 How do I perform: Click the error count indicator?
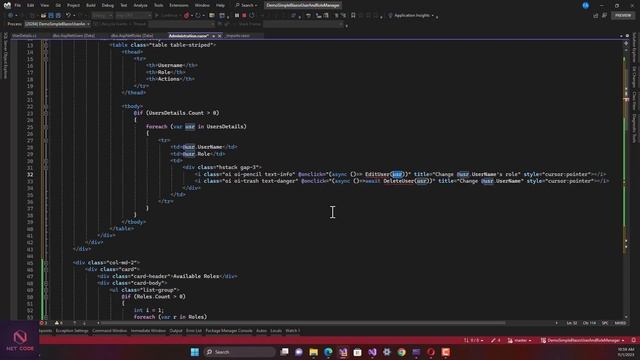click(x=43, y=323)
